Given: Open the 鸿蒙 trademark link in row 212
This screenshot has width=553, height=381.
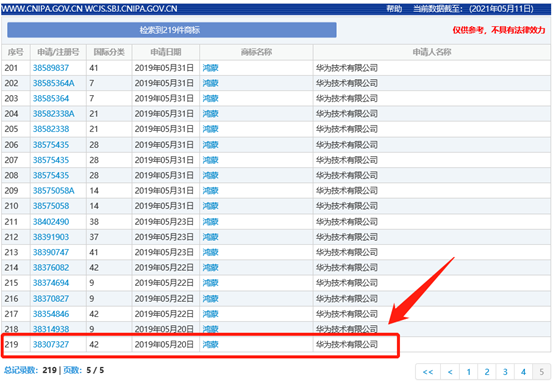Looking at the screenshot, I should (x=211, y=237).
